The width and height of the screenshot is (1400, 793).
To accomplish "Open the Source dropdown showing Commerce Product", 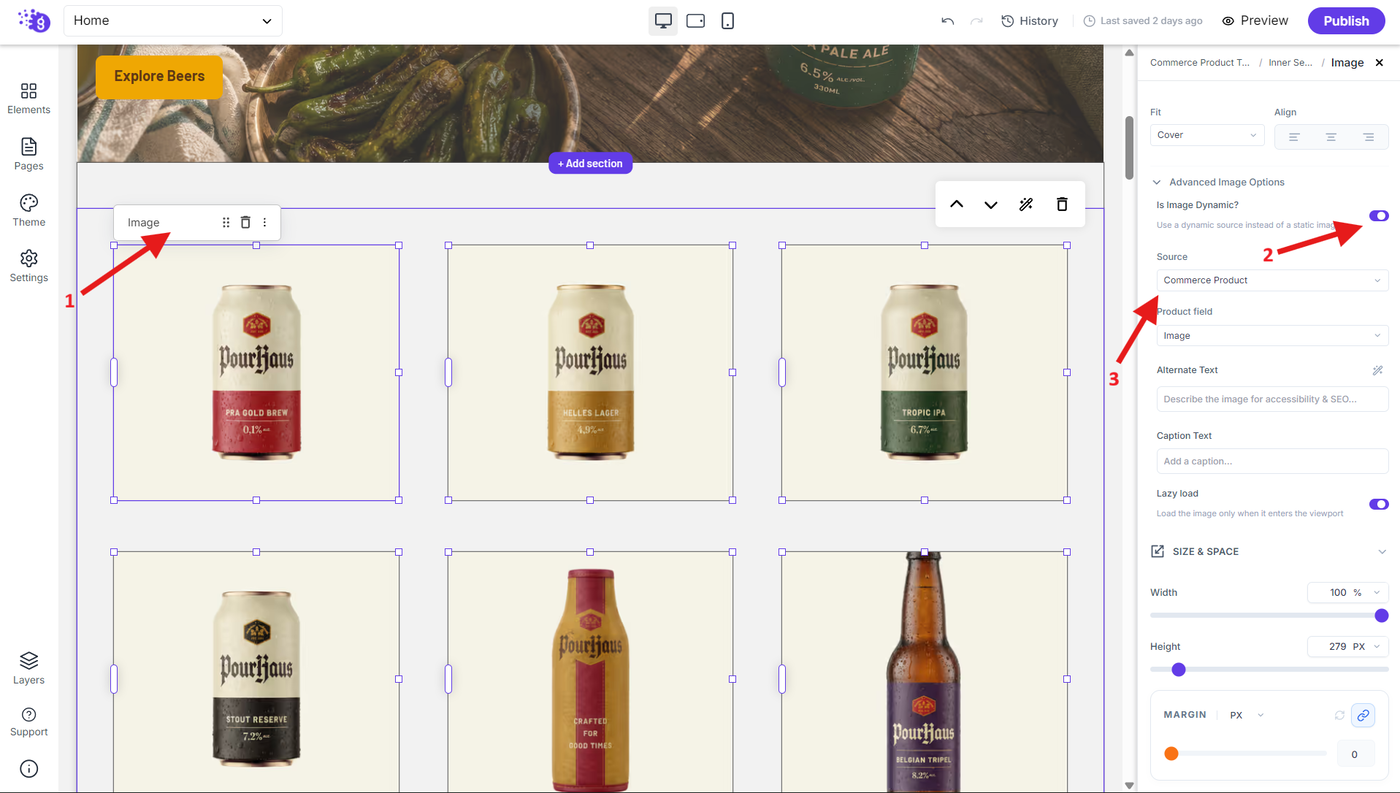I will [x=1272, y=280].
